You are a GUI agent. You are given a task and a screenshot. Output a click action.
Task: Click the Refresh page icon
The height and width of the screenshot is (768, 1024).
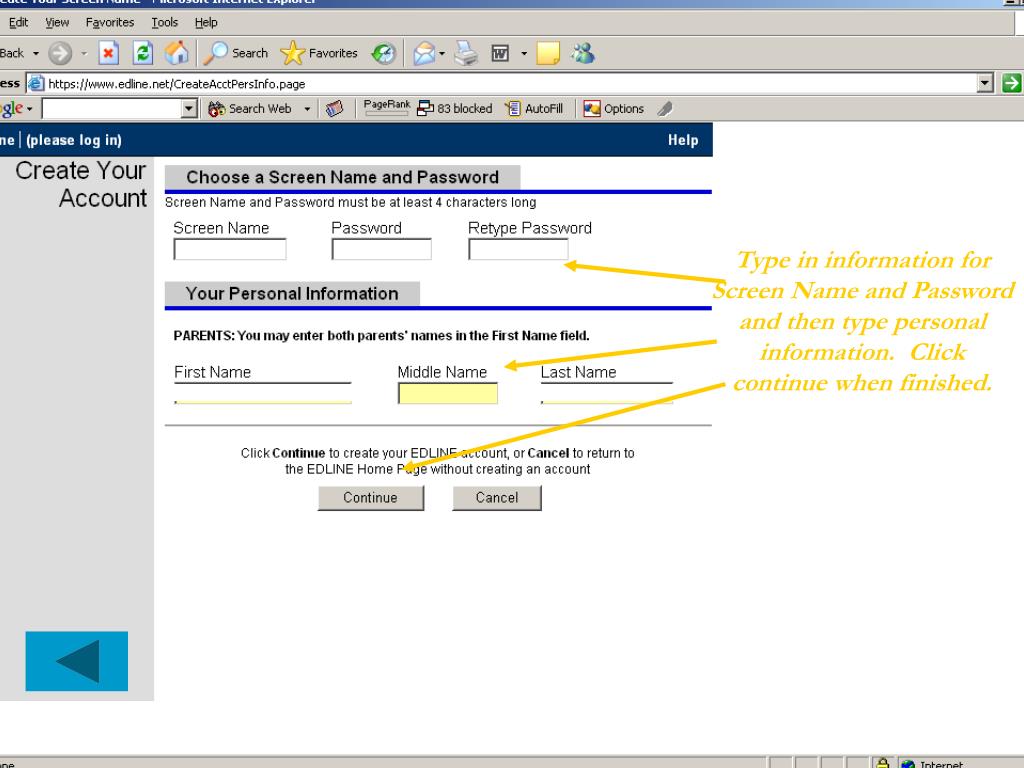click(143, 53)
